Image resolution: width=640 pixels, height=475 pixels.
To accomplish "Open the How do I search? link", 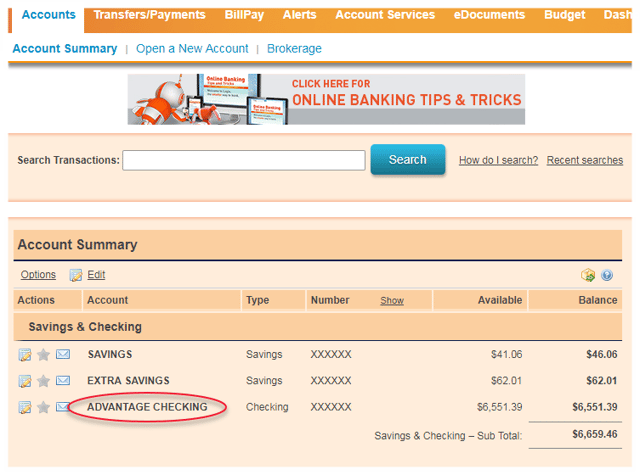I will point(498,160).
